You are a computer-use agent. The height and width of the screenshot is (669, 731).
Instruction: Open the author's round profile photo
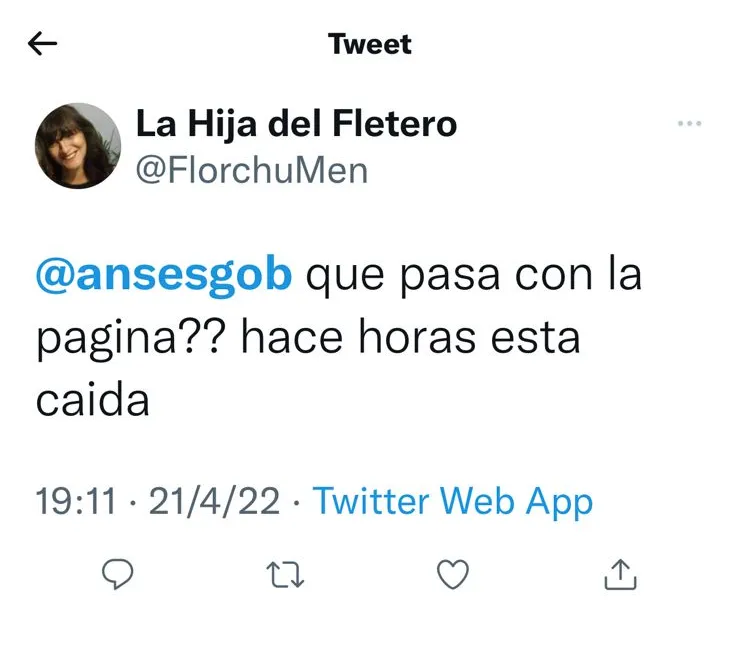click(78, 146)
